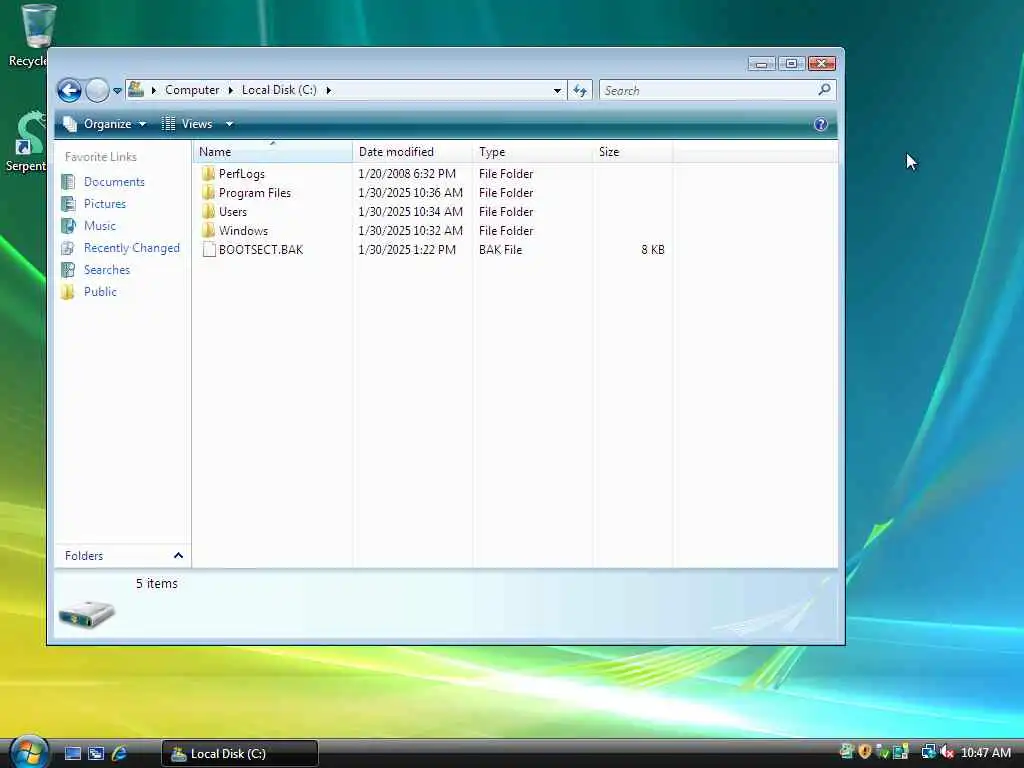The width and height of the screenshot is (1024, 768).
Task: Click the magnifier search icon
Action: pyautogui.click(x=825, y=89)
